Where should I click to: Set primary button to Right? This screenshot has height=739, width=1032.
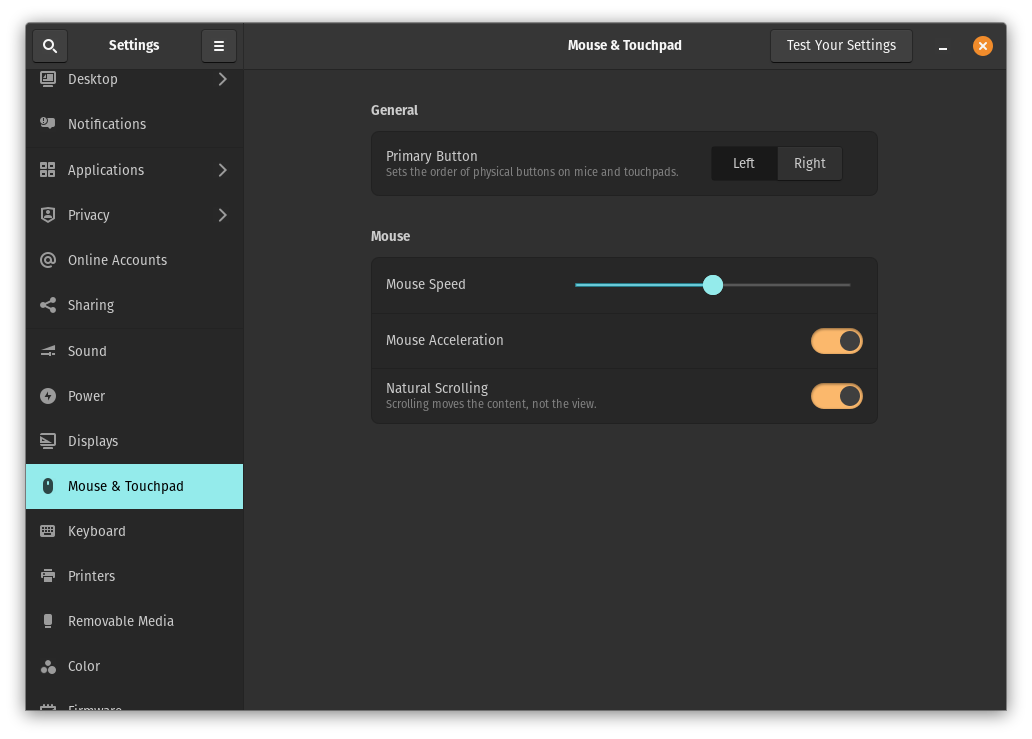pyautogui.click(x=810, y=163)
